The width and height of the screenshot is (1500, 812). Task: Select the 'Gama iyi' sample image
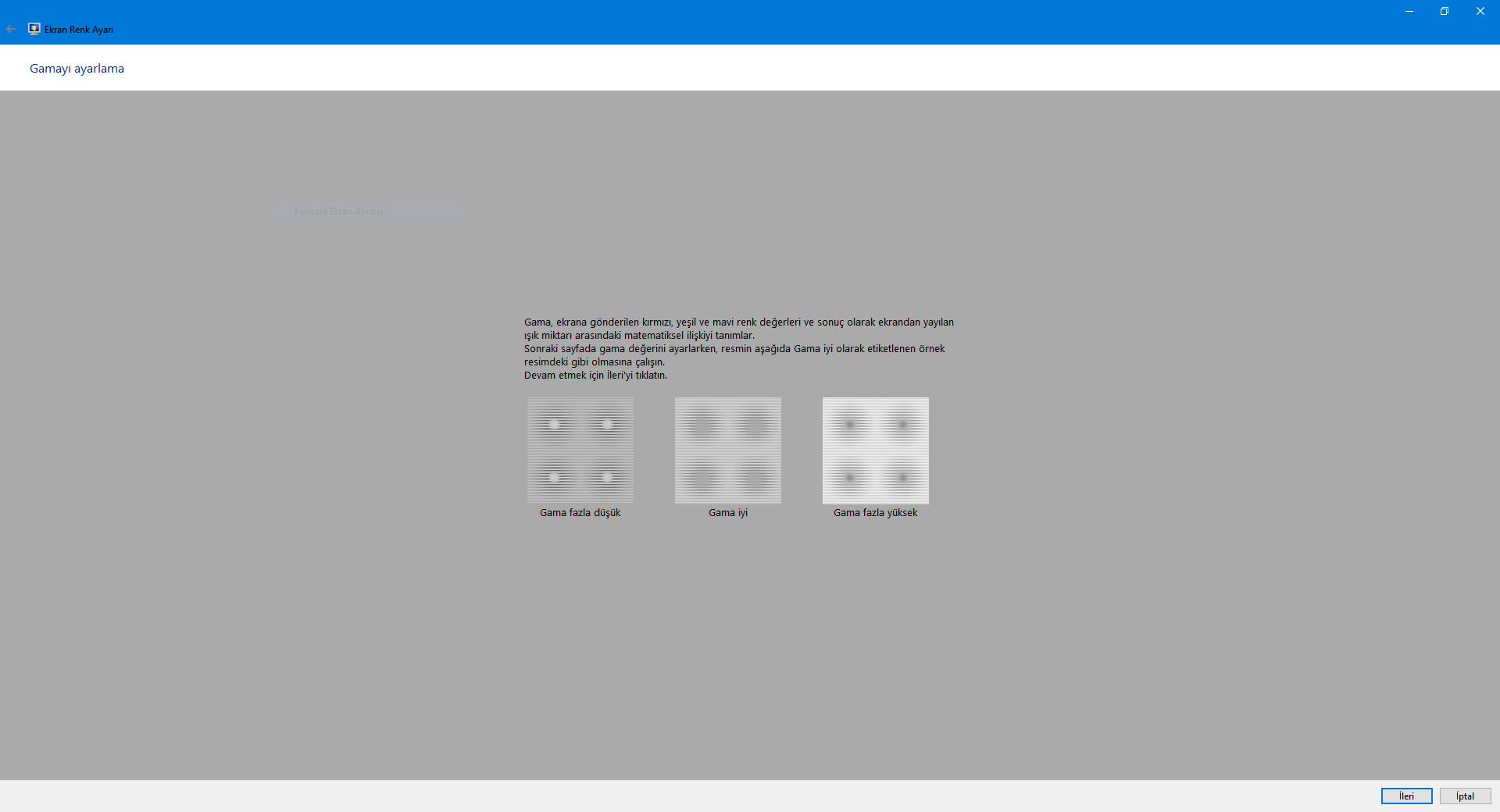[728, 451]
